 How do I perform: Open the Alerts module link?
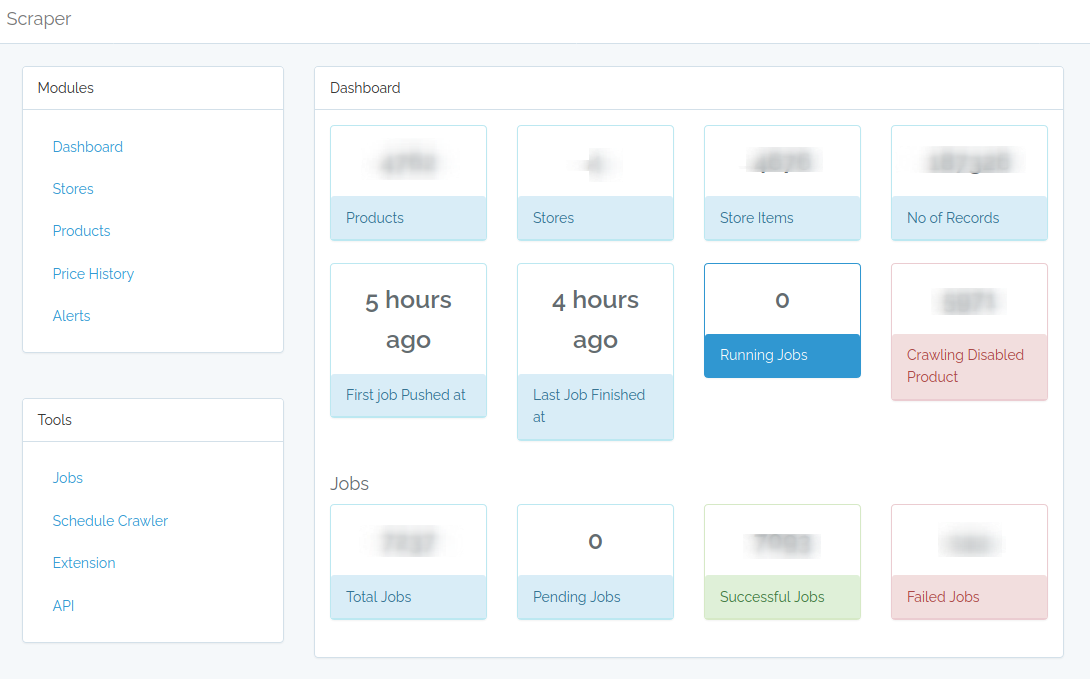71,316
